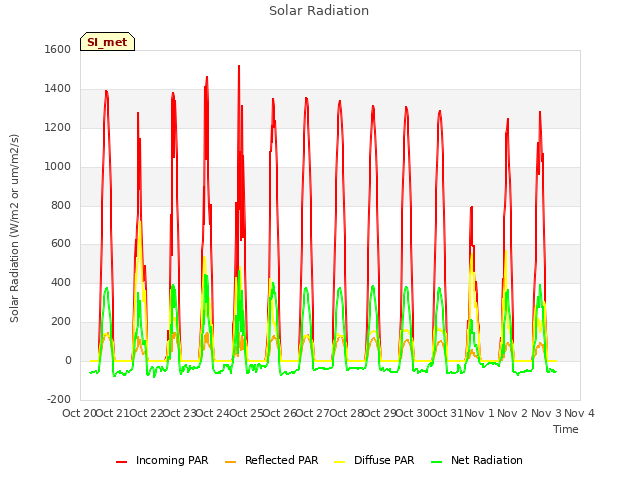The height and width of the screenshot is (480, 640).
Task: Click the x-axis date label Oct 20
Action: tap(79, 413)
